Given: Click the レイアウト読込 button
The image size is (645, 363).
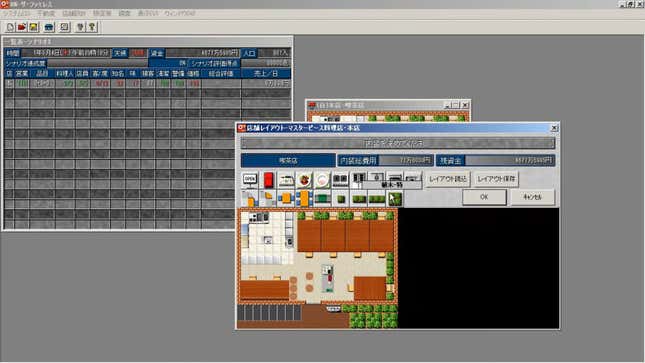Looking at the screenshot, I should pos(448,179).
